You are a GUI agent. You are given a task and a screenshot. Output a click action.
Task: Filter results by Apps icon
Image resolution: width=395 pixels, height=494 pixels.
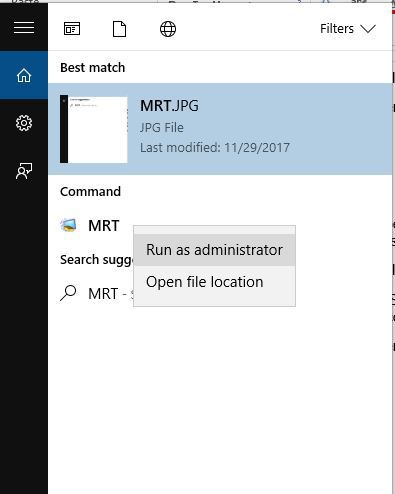(72, 29)
